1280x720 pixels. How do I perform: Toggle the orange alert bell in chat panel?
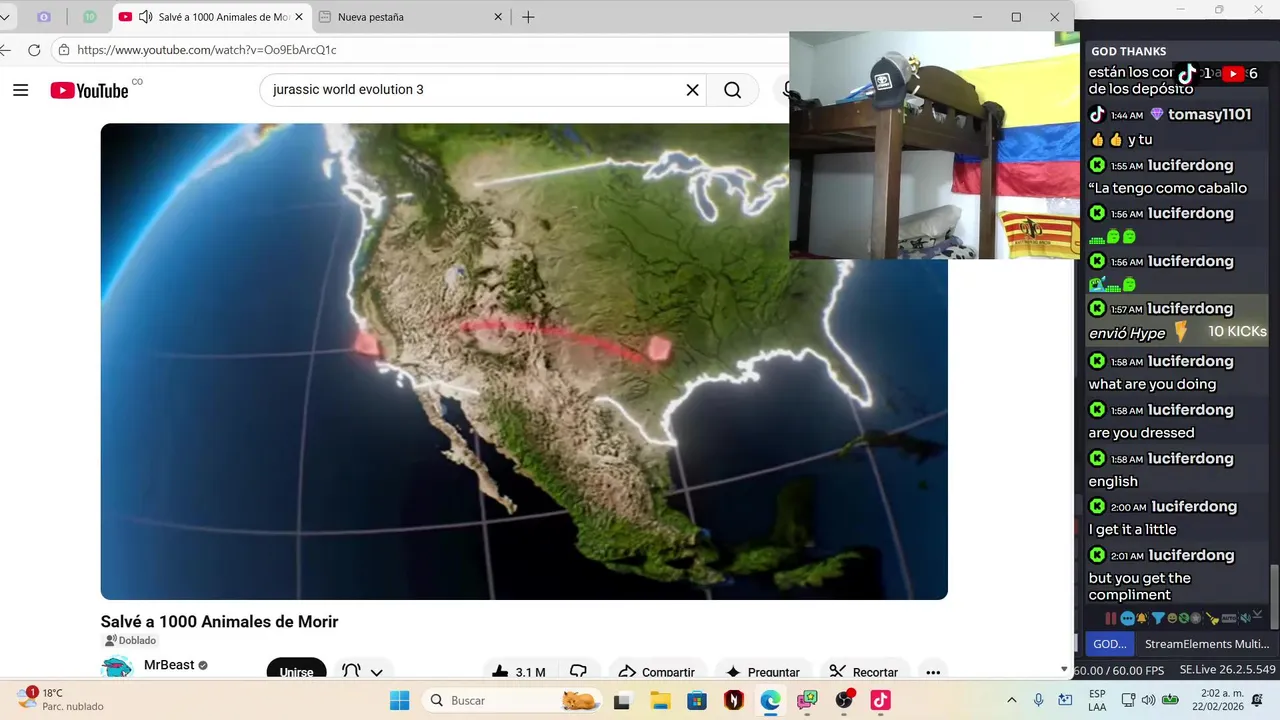pyautogui.click(x=1141, y=618)
